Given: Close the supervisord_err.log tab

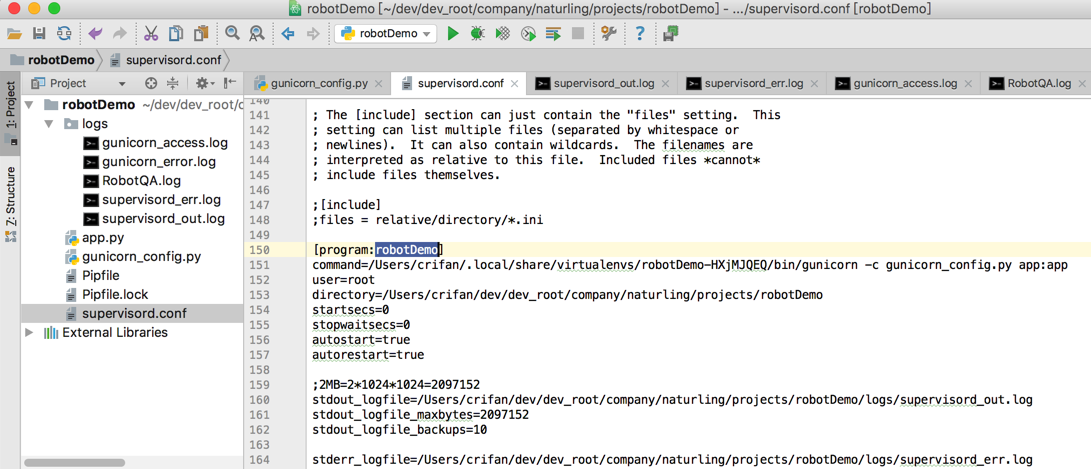Looking at the screenshot, I should (814, 84).
